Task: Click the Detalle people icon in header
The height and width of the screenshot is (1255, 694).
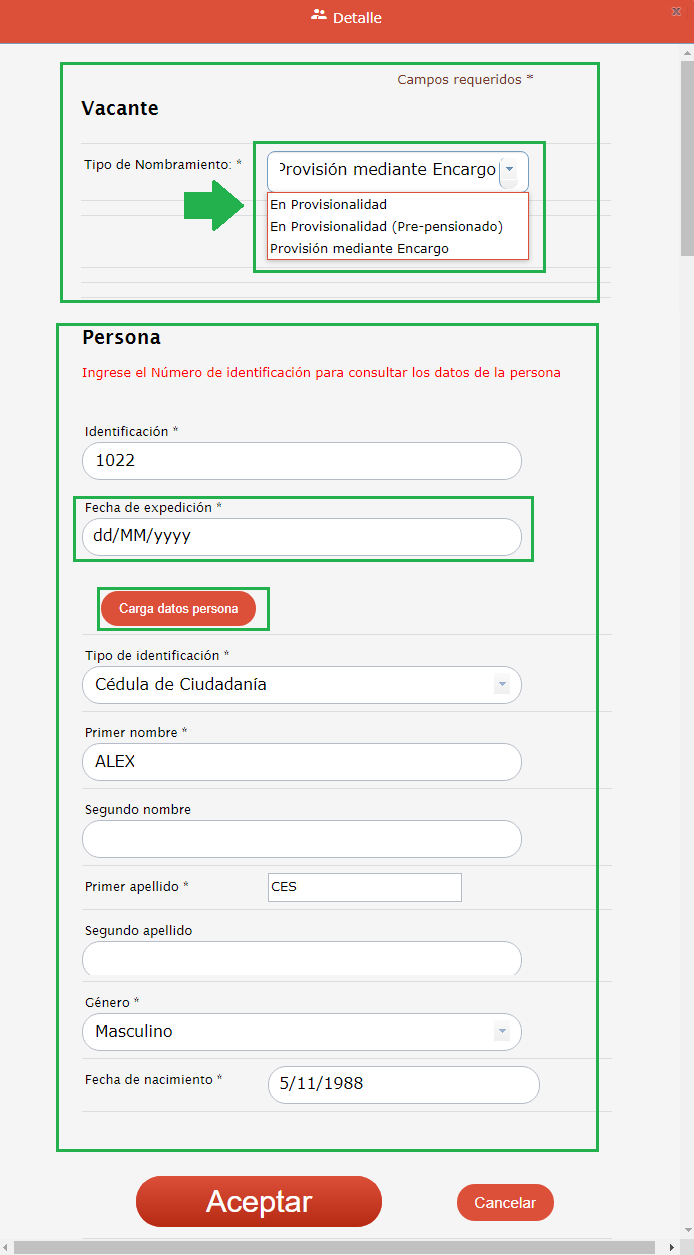Action: tap(319, 16)
